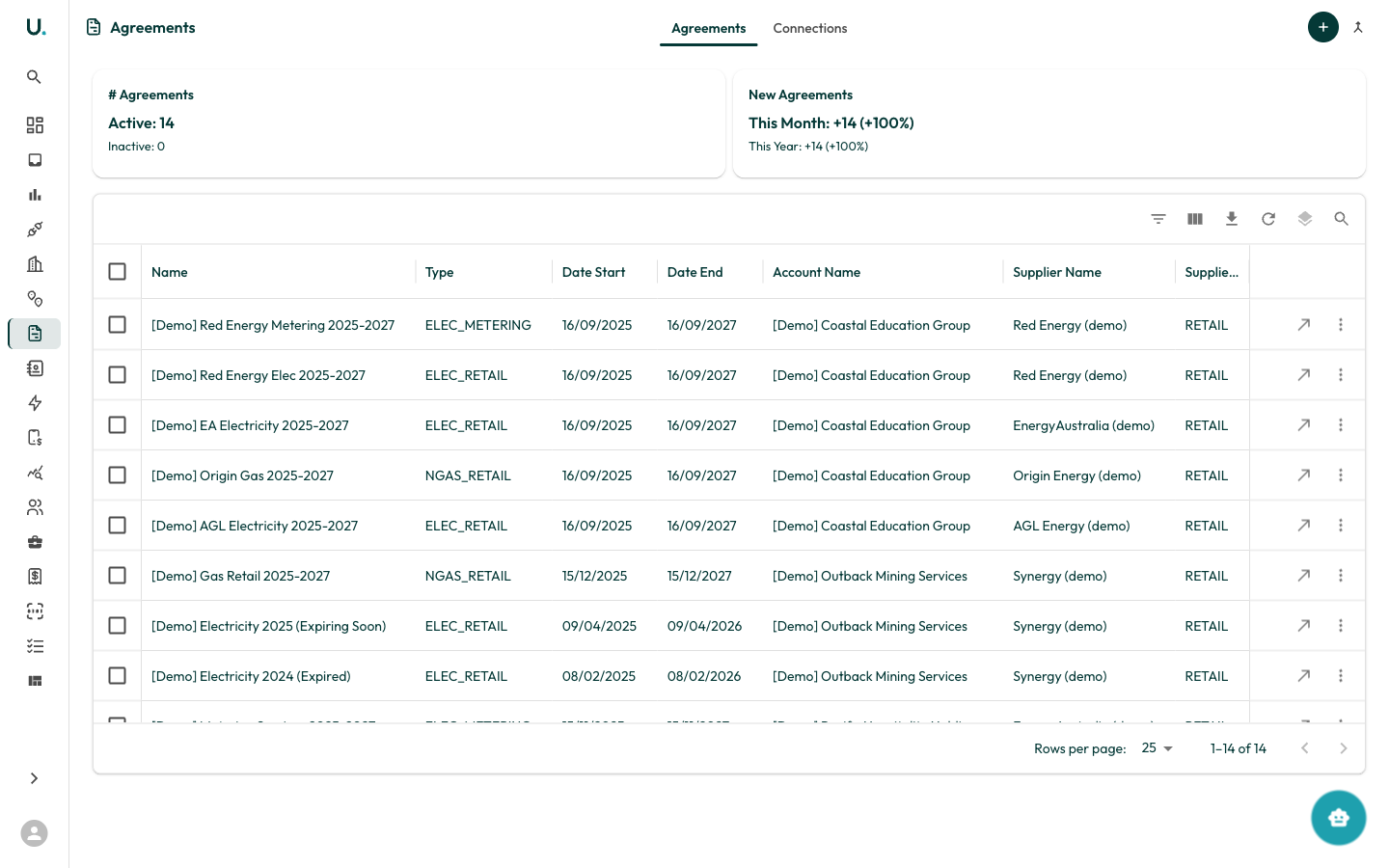Check the Origin Gas 2025-2027 row
The width and height of the screenshot is (1389, 868).
click(118, 475)
